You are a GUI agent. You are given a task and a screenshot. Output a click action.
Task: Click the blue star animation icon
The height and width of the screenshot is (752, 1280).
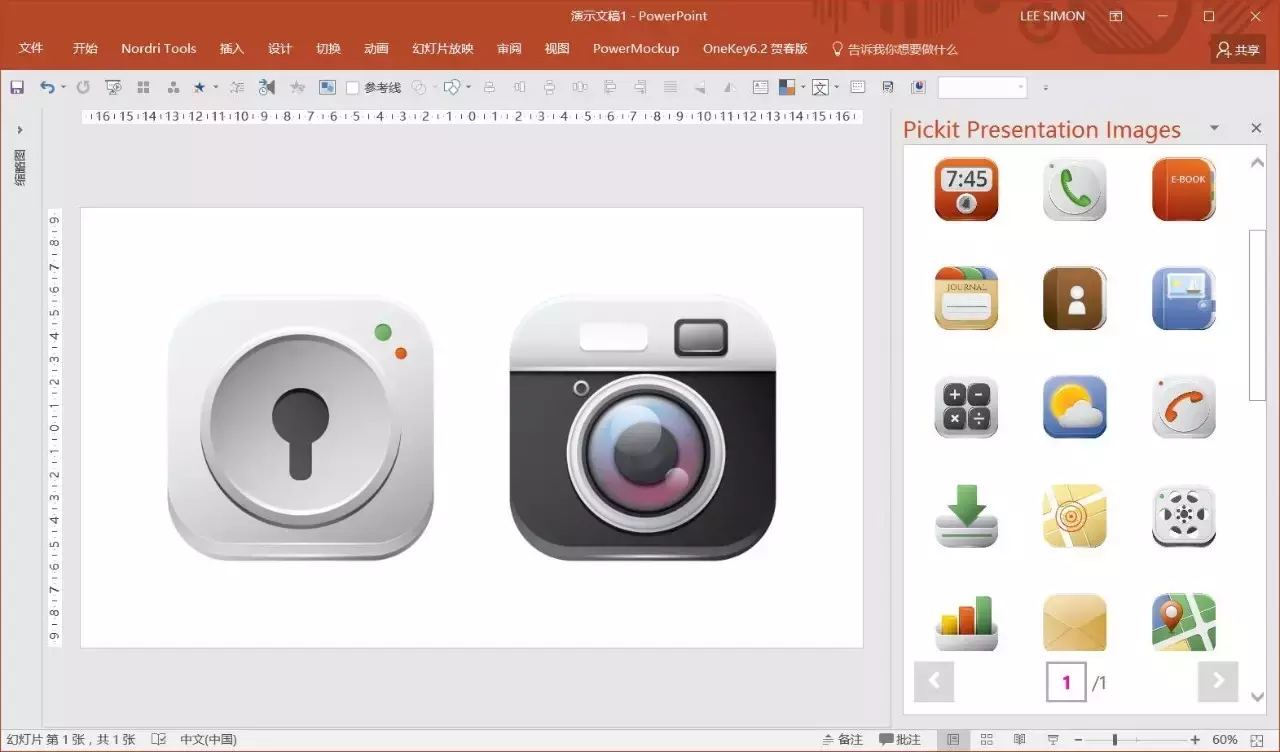tap(199, 88)
